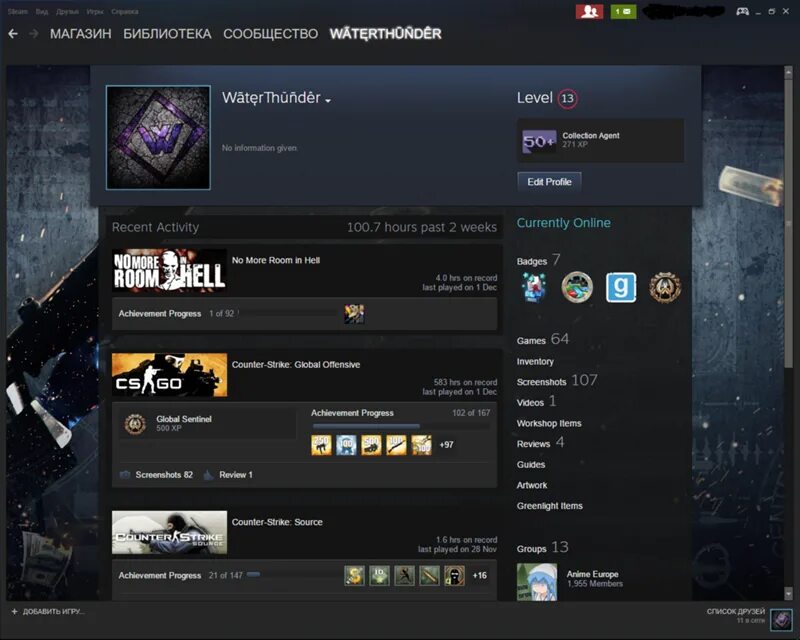This screenshot has height=640, width=800.
Task: Show the +16 more CS:Source achievements
Action: [480, 575]
